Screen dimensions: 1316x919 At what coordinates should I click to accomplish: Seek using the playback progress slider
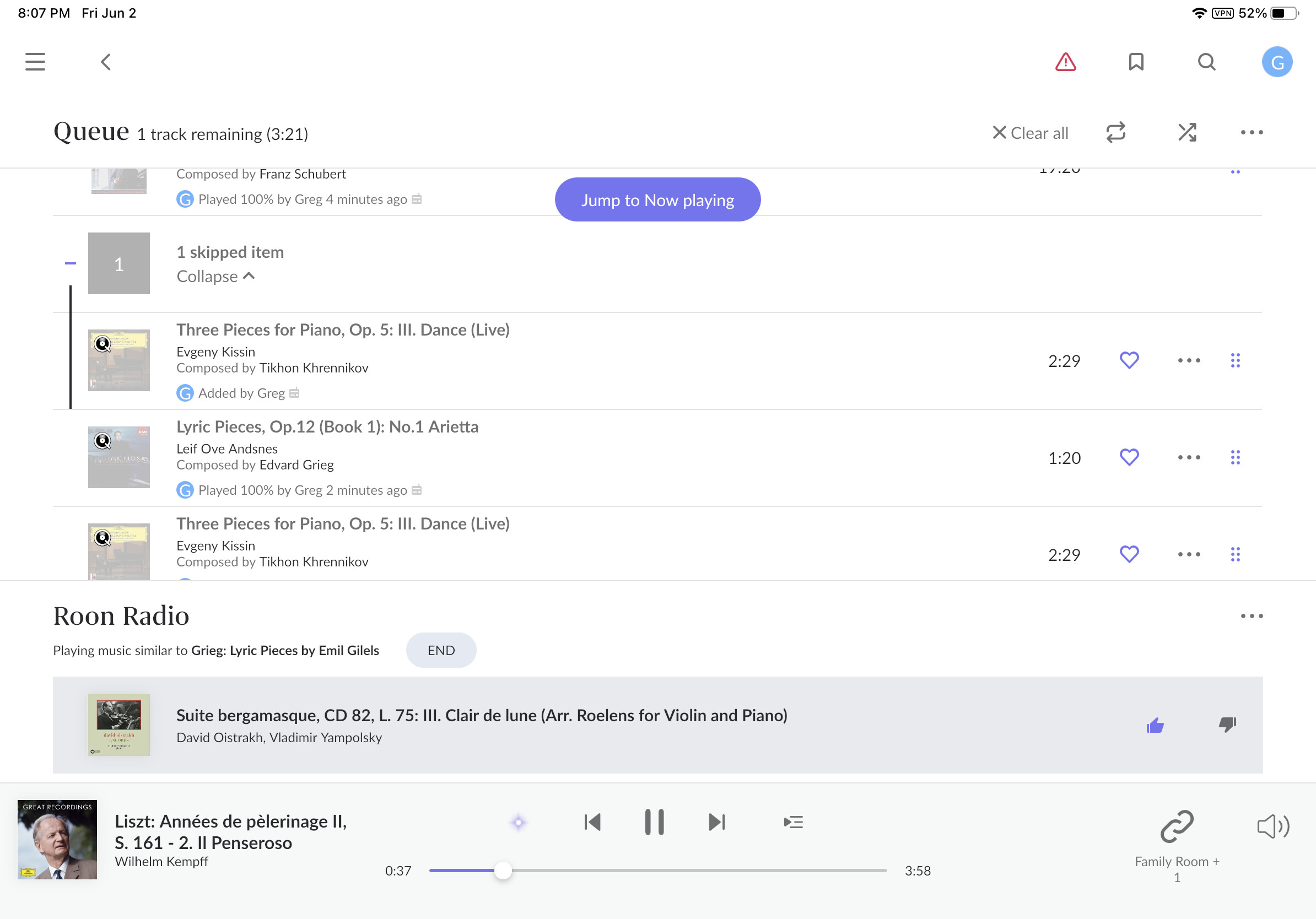(658, 871)
